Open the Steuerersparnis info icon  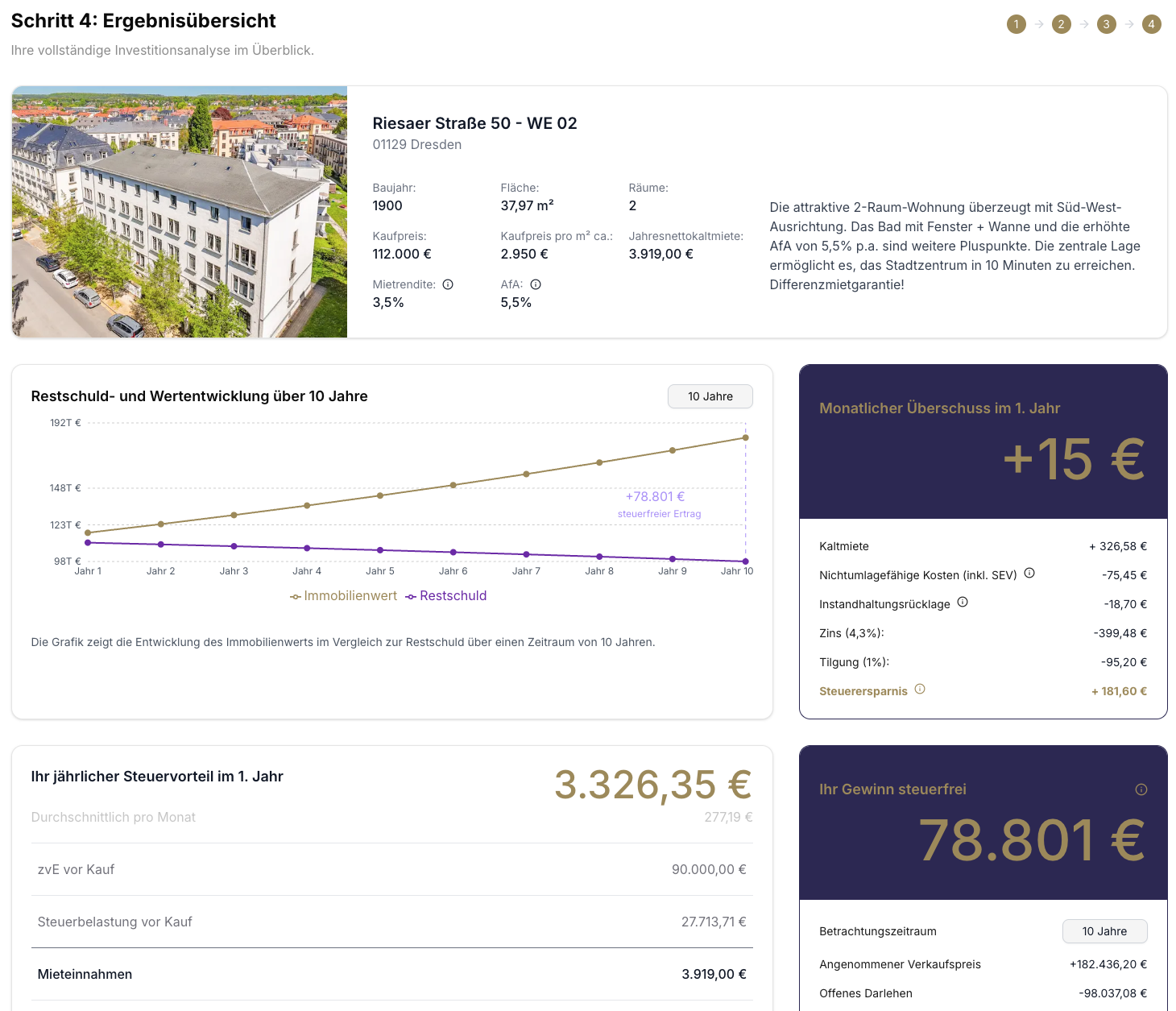[x=921, y=690]
